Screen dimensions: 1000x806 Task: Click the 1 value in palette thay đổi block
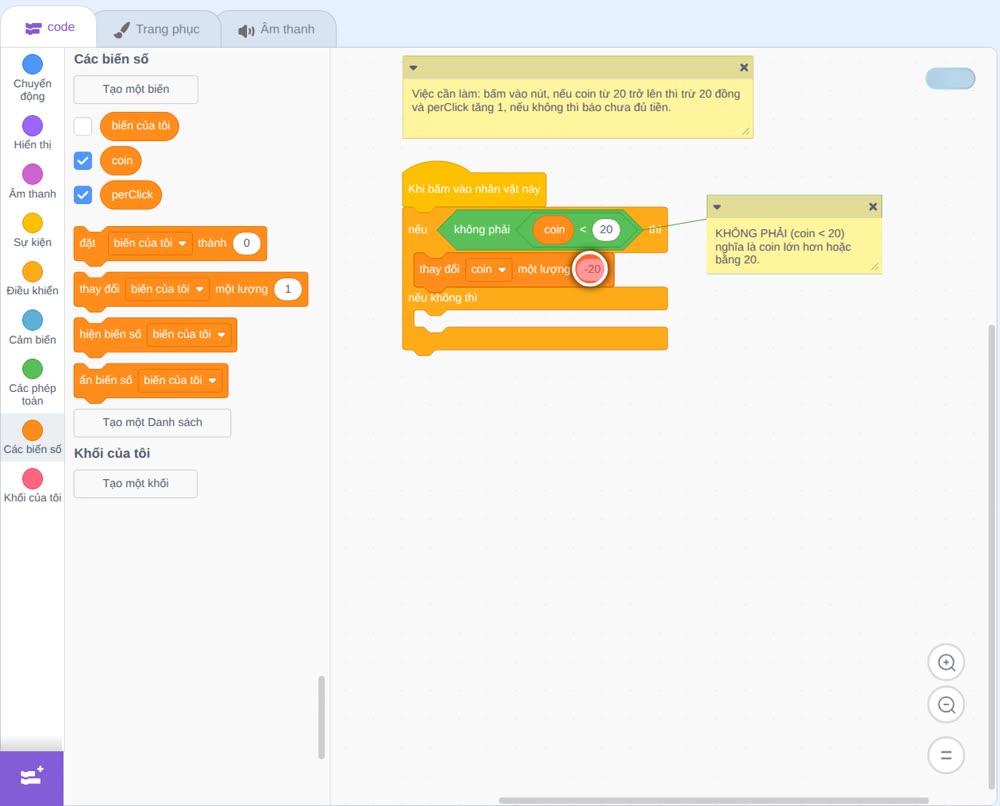[288, 289]
